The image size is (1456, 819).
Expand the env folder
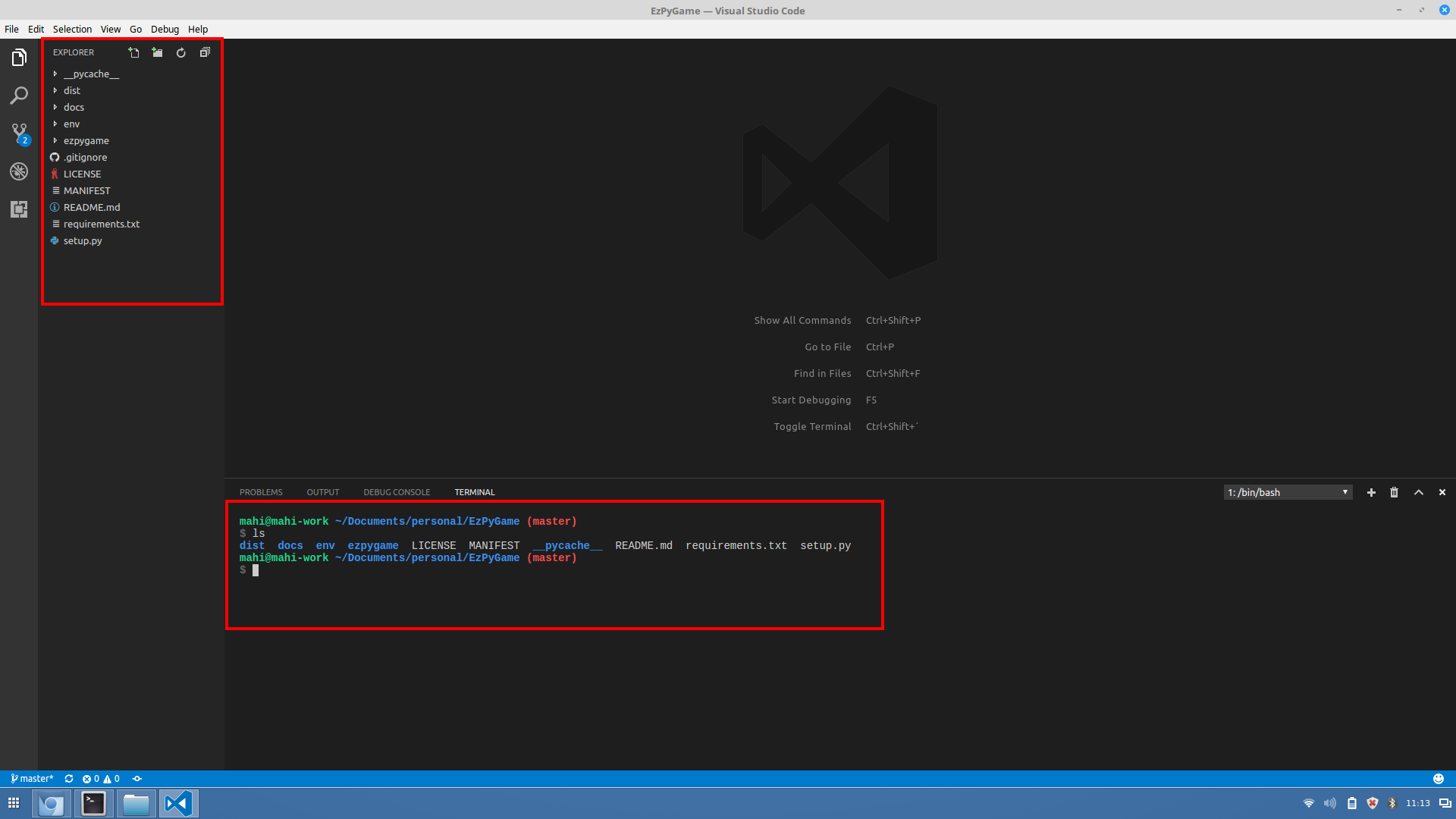(x=131, y=124)
